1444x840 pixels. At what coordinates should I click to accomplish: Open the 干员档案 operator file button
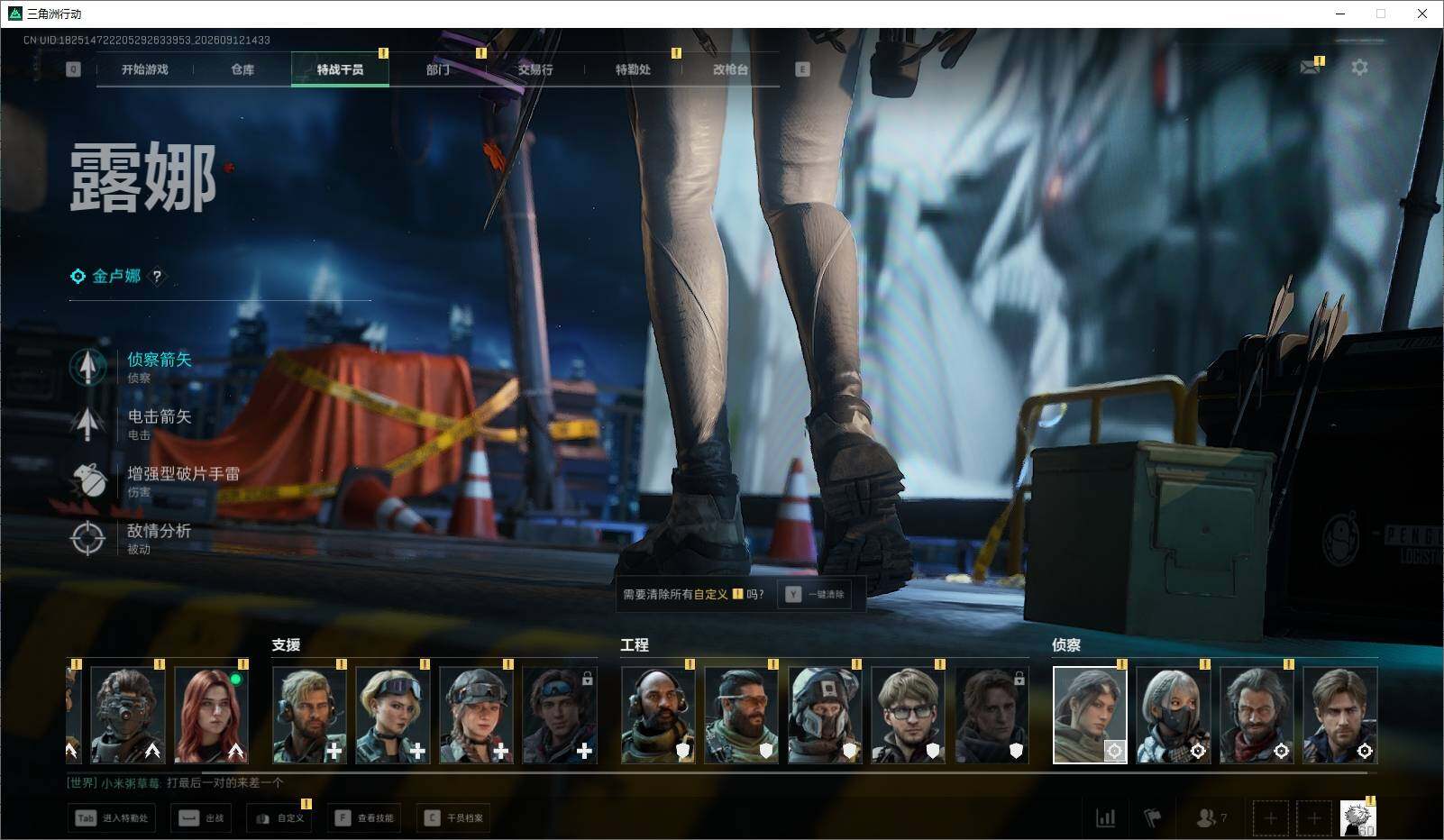454,818
